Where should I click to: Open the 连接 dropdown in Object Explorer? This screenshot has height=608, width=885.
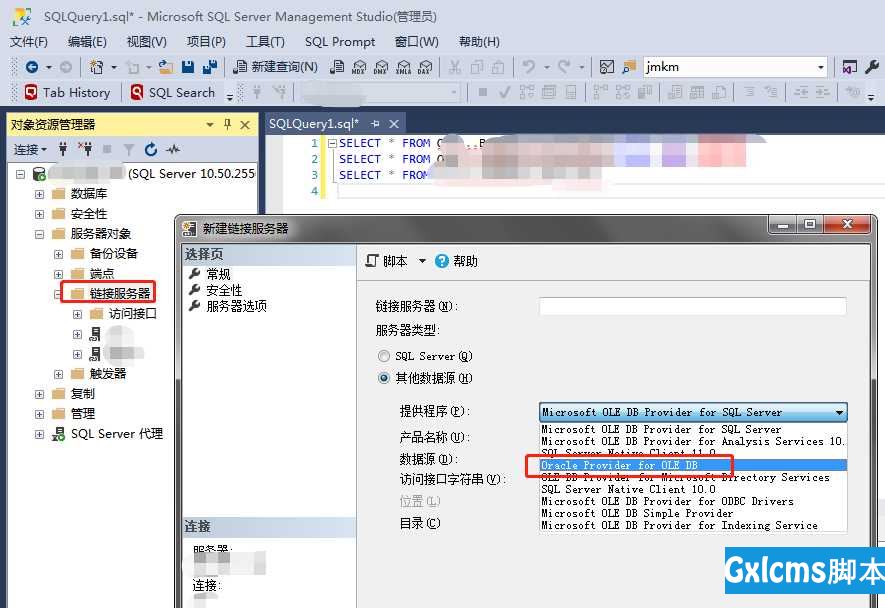pos(30,149)
